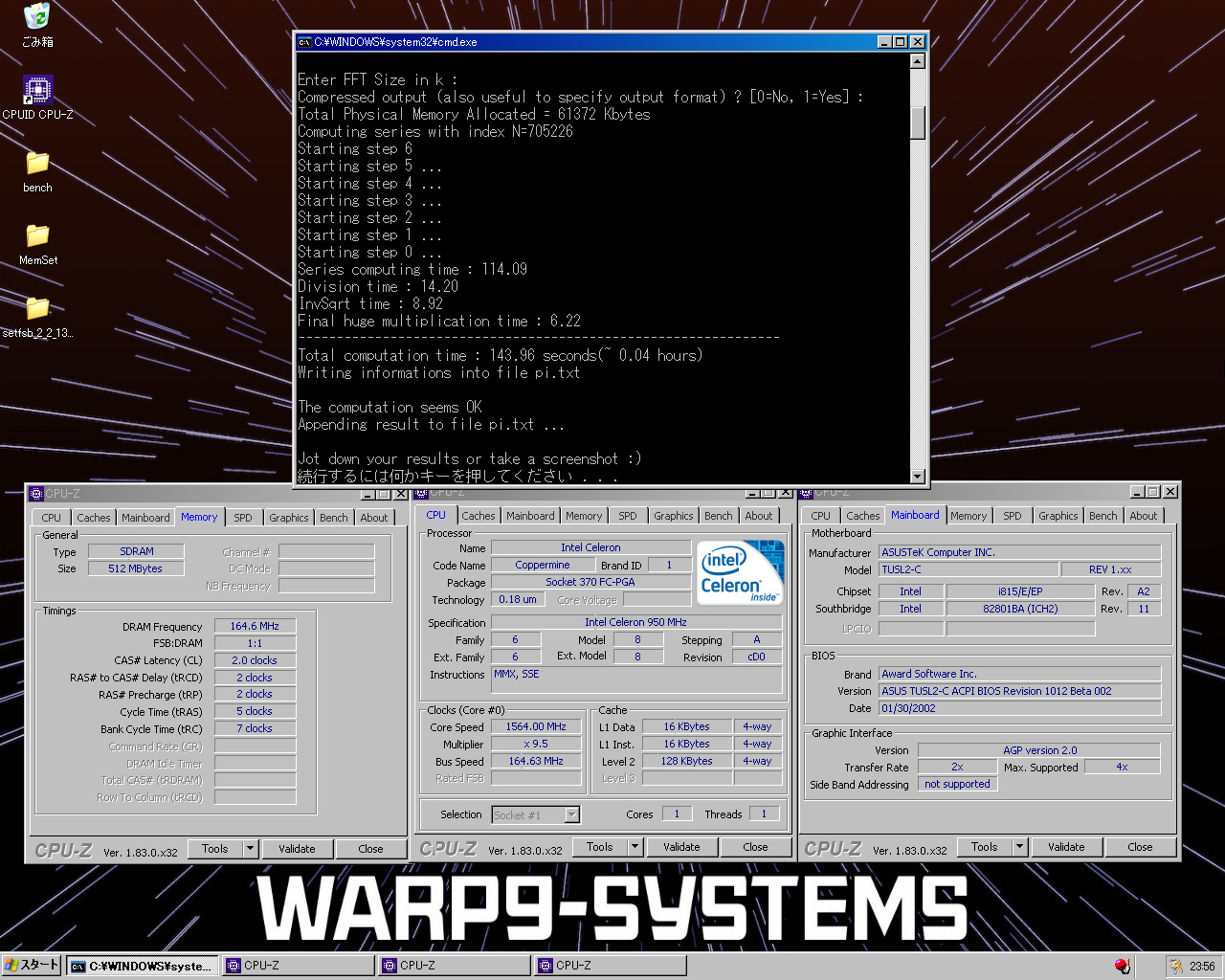Click the memory Type SDRAM field
Screen dimensions: 1225x980
[135, 551]
